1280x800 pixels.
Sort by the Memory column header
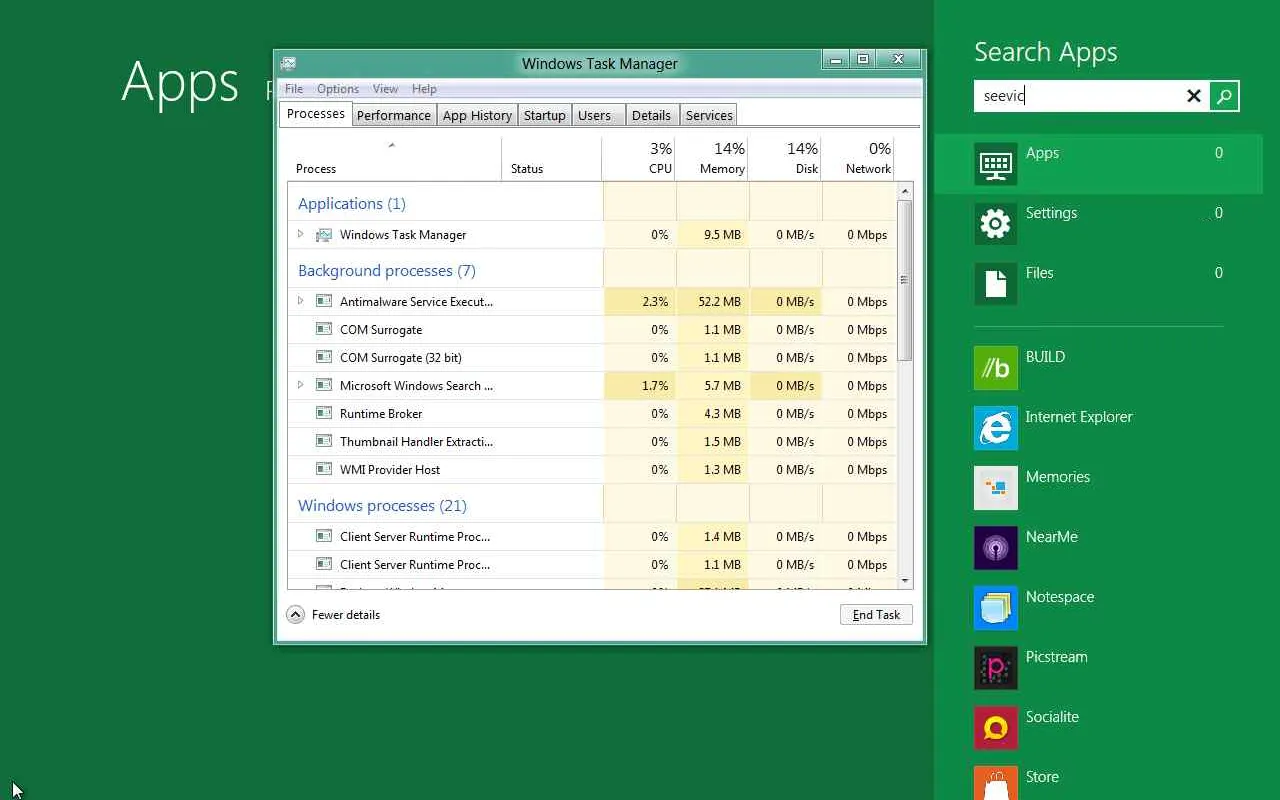712,158
